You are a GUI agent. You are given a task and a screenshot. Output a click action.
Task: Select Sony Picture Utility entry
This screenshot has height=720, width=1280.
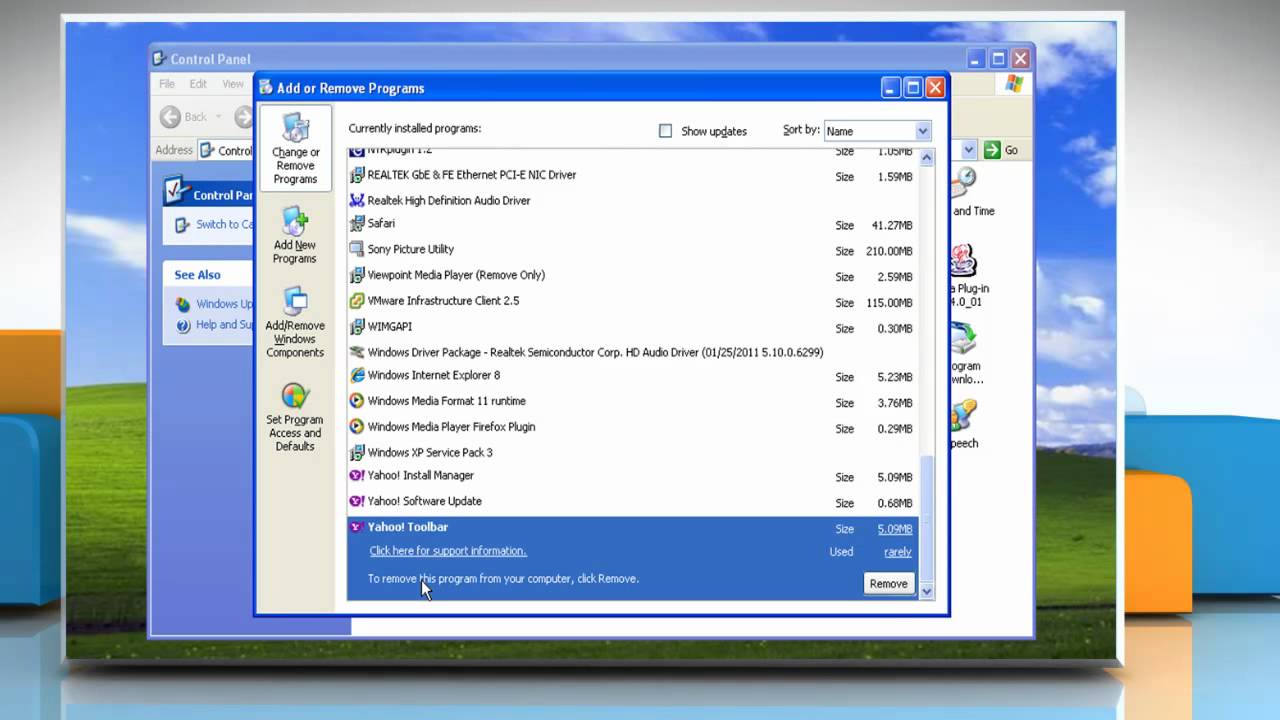(x=632, y=250)
